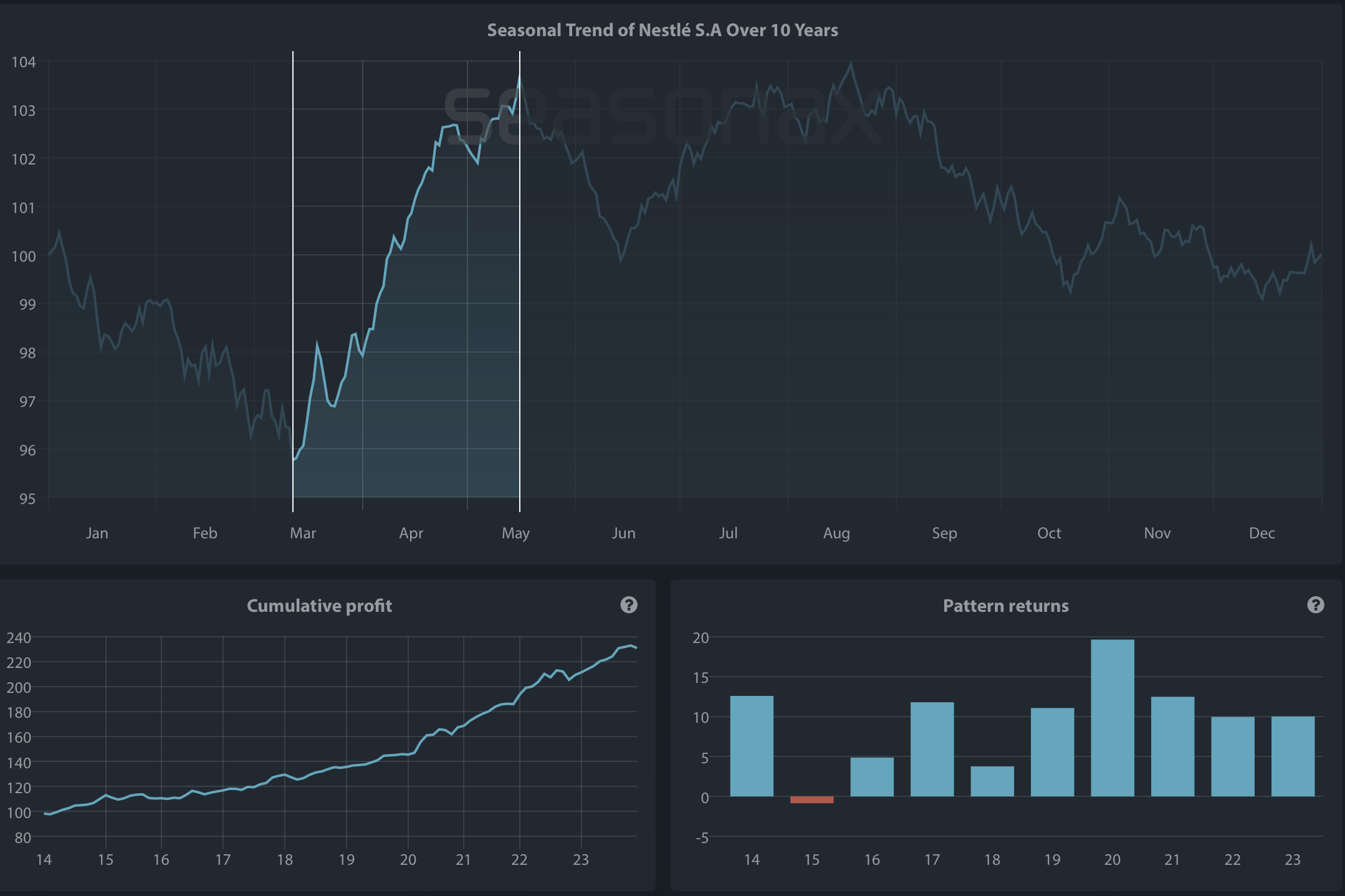The width and height of the screenshot is (1345, 896).
Task: Click the 'May' month label on seasonal chart
Action: pyautogui.click(x=516, y=533)
